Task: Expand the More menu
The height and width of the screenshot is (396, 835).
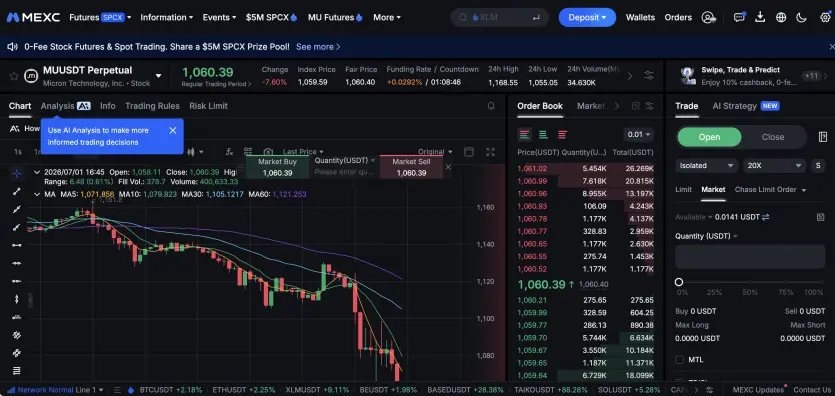Action: tap(387, 18)
